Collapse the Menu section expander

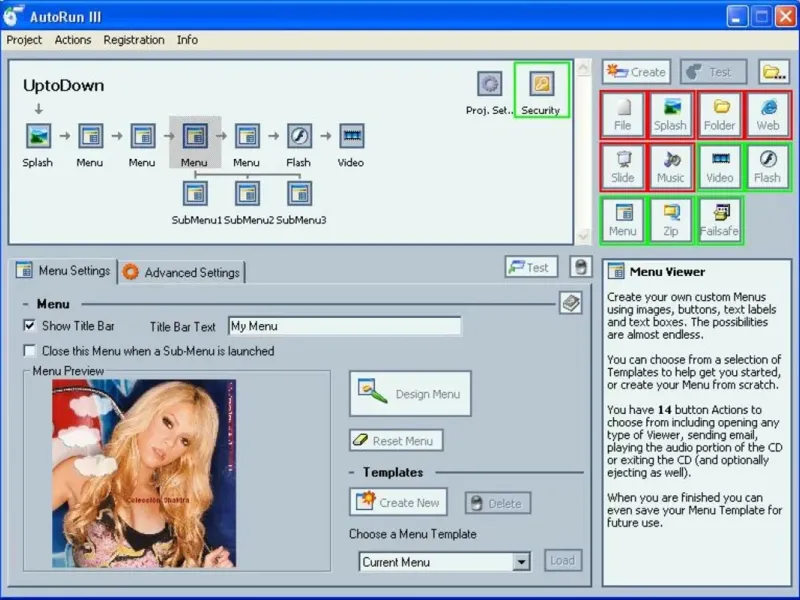26,304
